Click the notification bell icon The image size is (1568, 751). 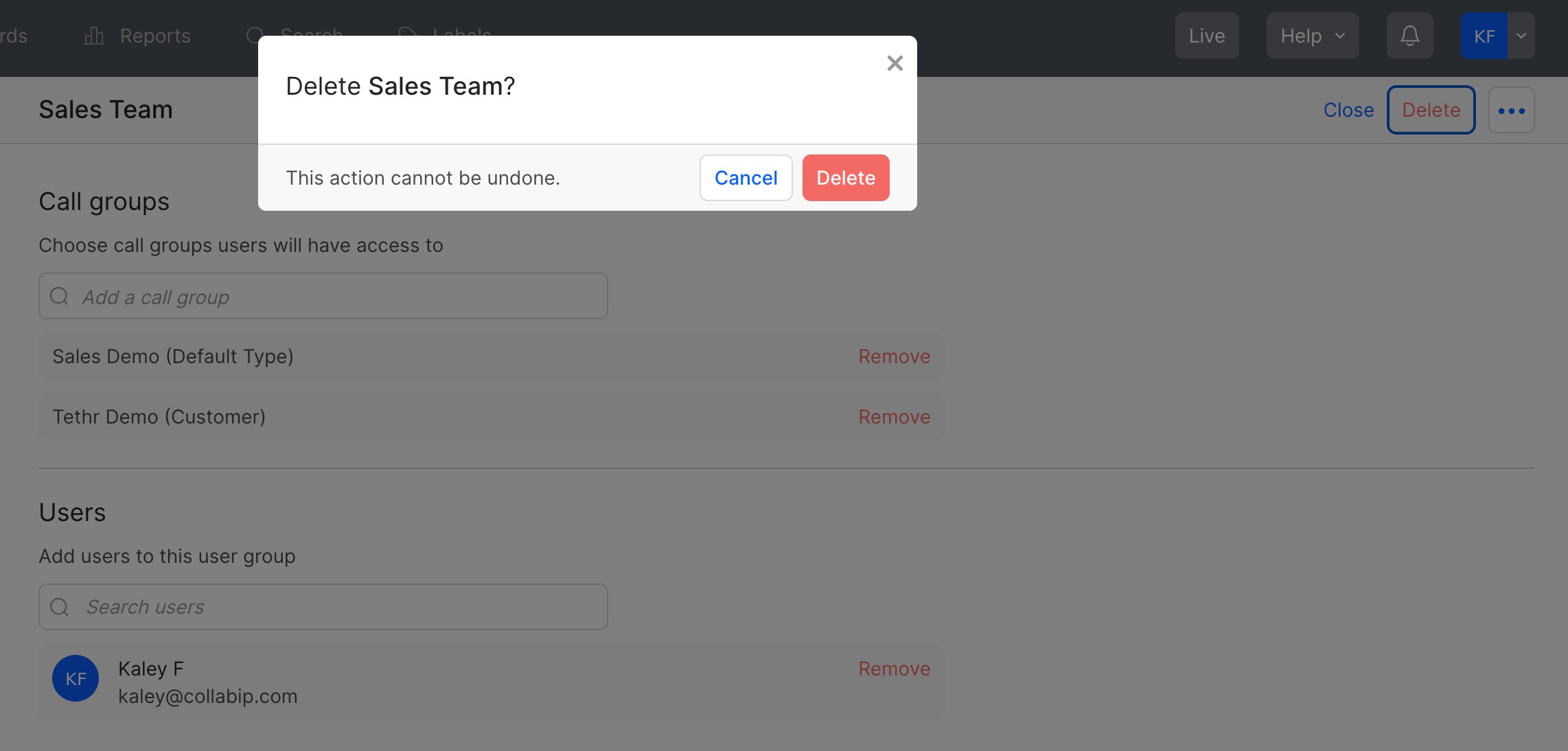[1409, 36]
